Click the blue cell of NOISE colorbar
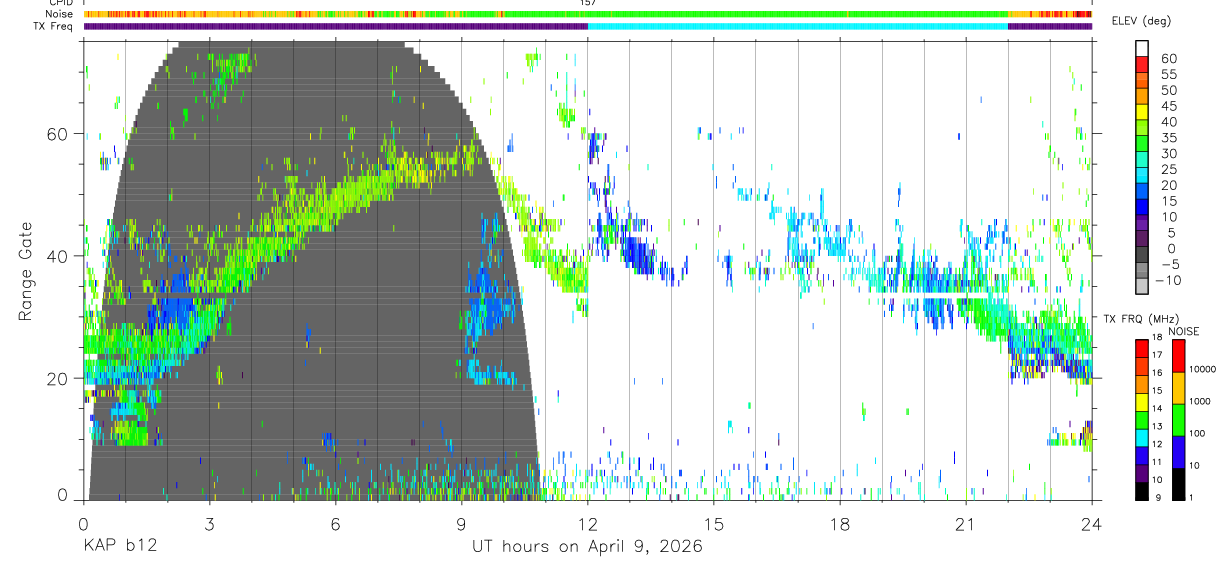This screenshot has width=1228, height=567. [1178, 452]
